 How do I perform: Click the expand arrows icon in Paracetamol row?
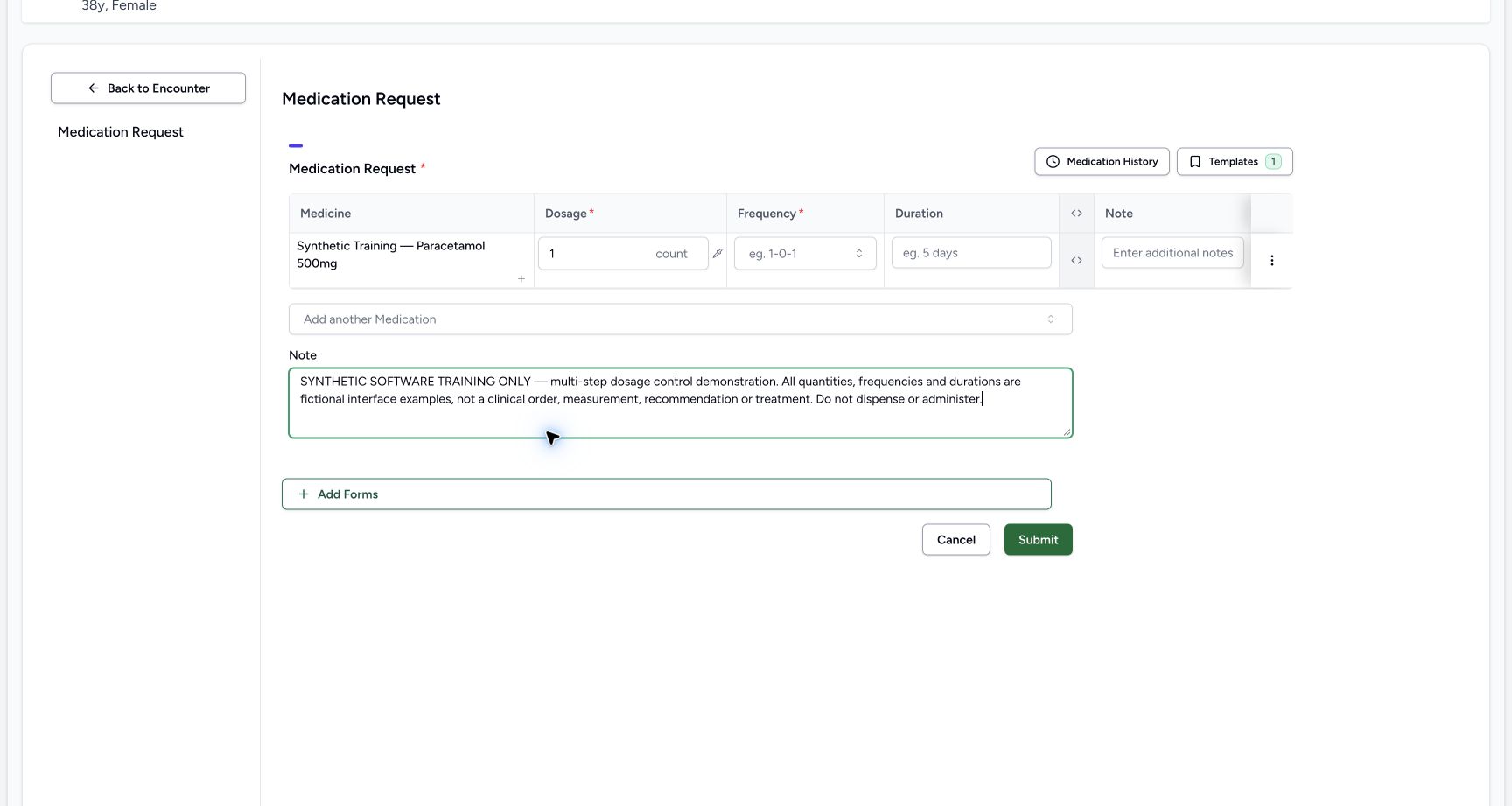pyautogui.click(x=1076, y=260)
